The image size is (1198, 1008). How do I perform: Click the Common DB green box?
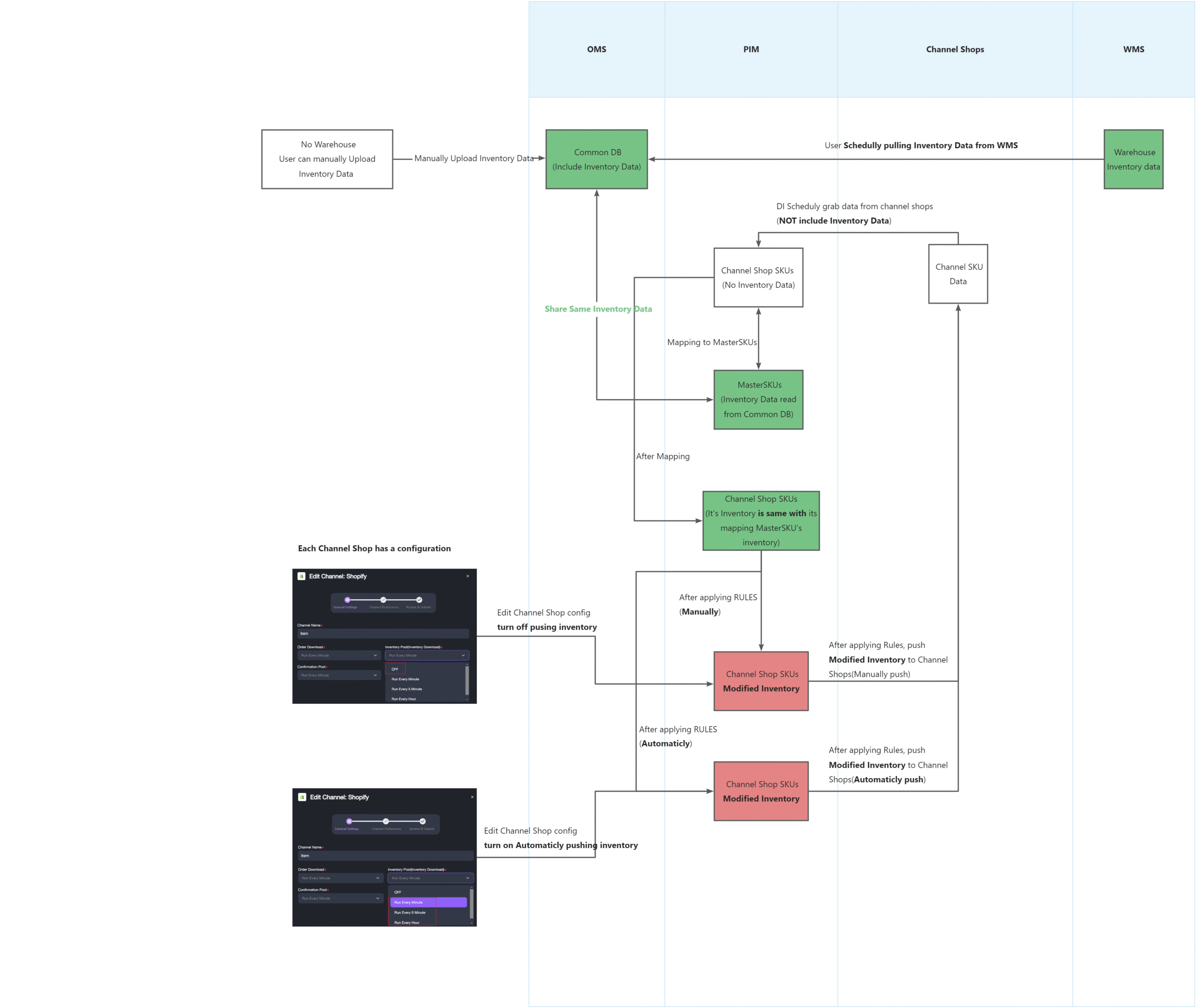[x=597, y=160]
